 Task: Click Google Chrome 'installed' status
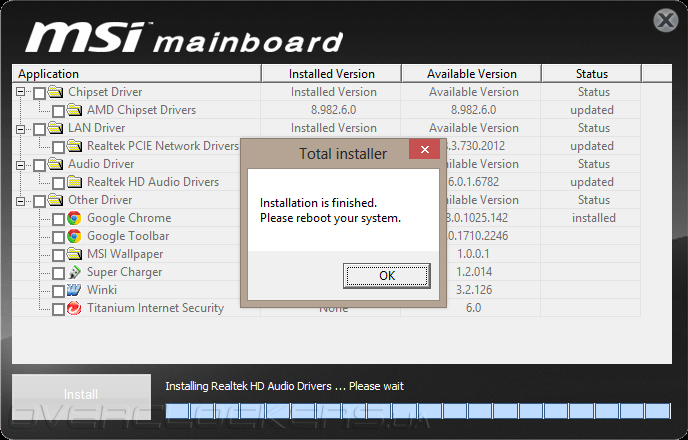(x=594, y=218)
